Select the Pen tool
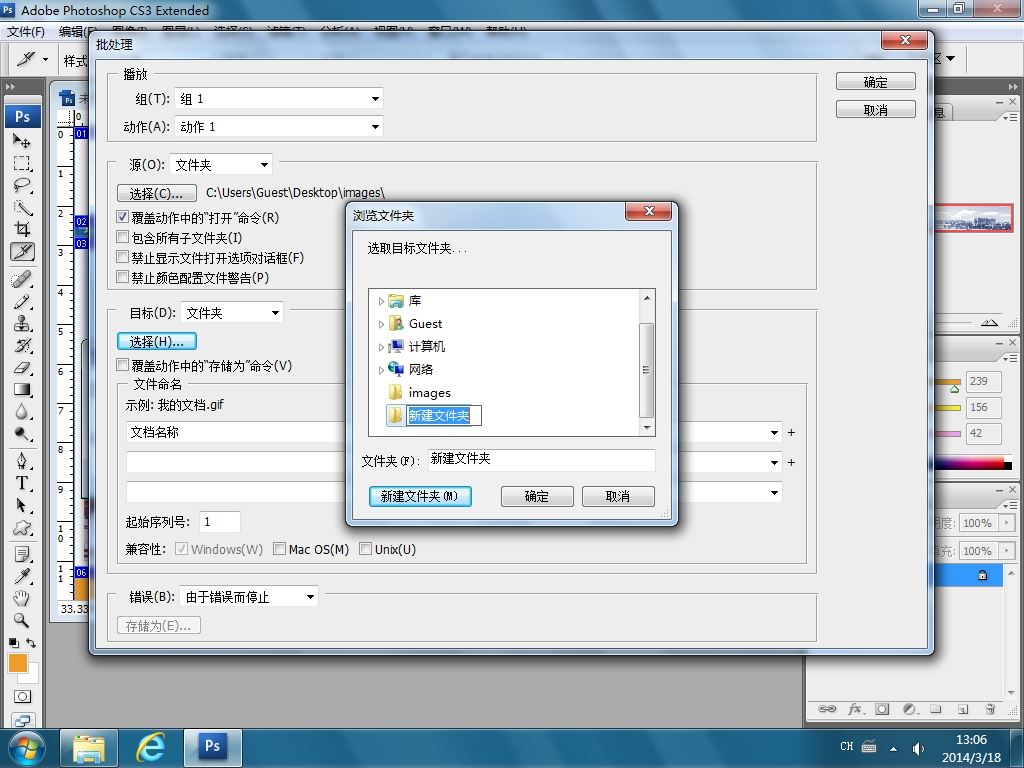The width and height of the screenshot is (1024, 768). click(22, 462)
